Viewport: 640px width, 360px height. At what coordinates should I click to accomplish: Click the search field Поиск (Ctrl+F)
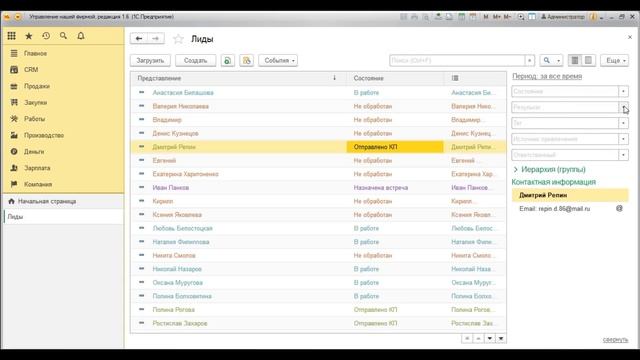(457, 60)
